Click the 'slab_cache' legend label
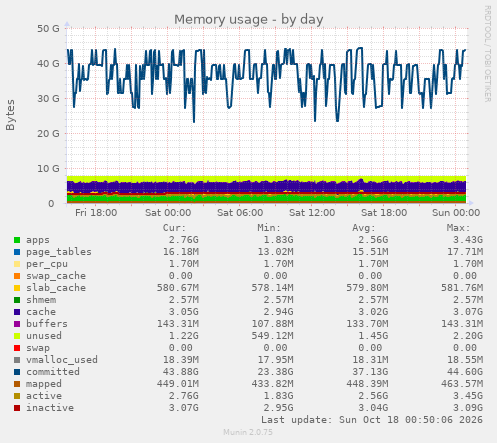The image size is (497, 443). tap(56, 288)
